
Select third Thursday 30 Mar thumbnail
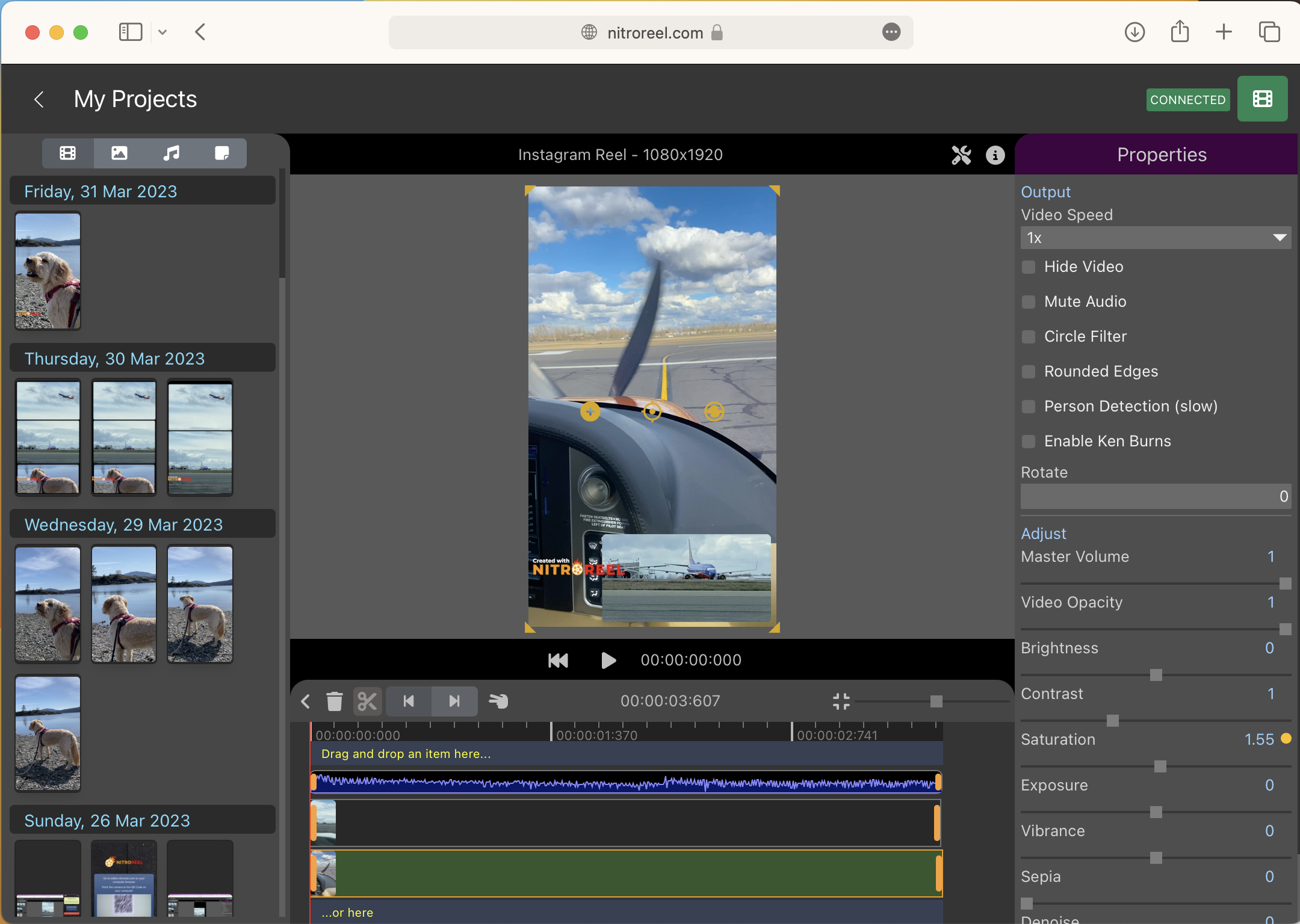coord(200,437)
